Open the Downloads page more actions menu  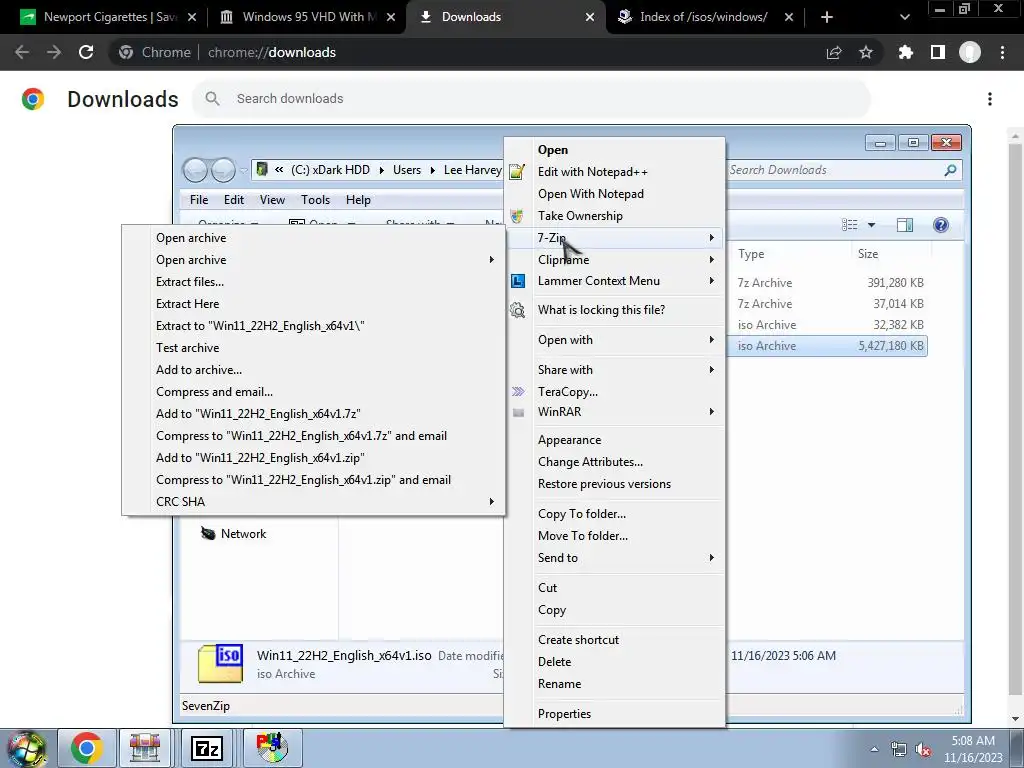[x=990, y=99]
